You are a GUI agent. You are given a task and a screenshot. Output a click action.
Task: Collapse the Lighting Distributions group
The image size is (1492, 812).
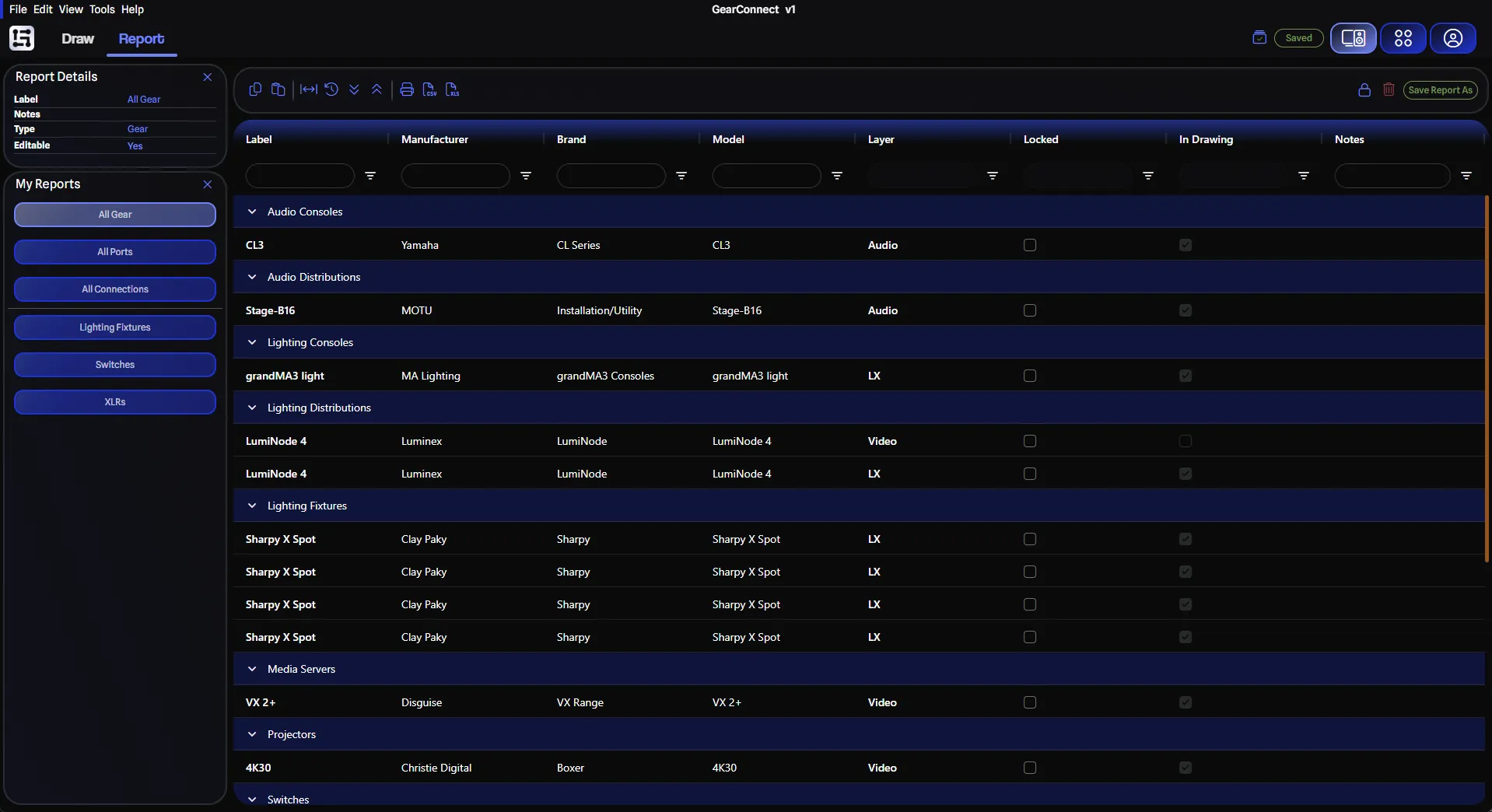click(252, 408)
